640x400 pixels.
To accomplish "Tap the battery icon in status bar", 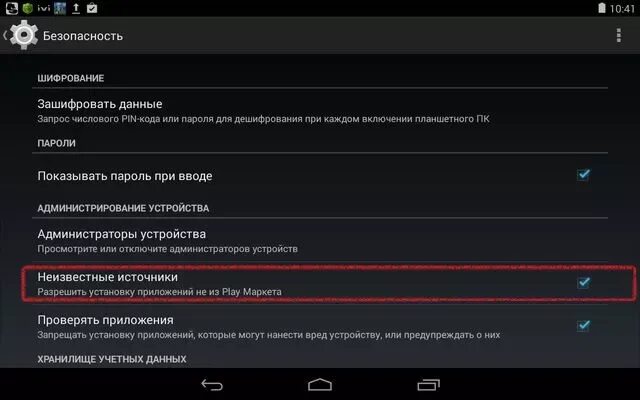I will click(602, 8).
